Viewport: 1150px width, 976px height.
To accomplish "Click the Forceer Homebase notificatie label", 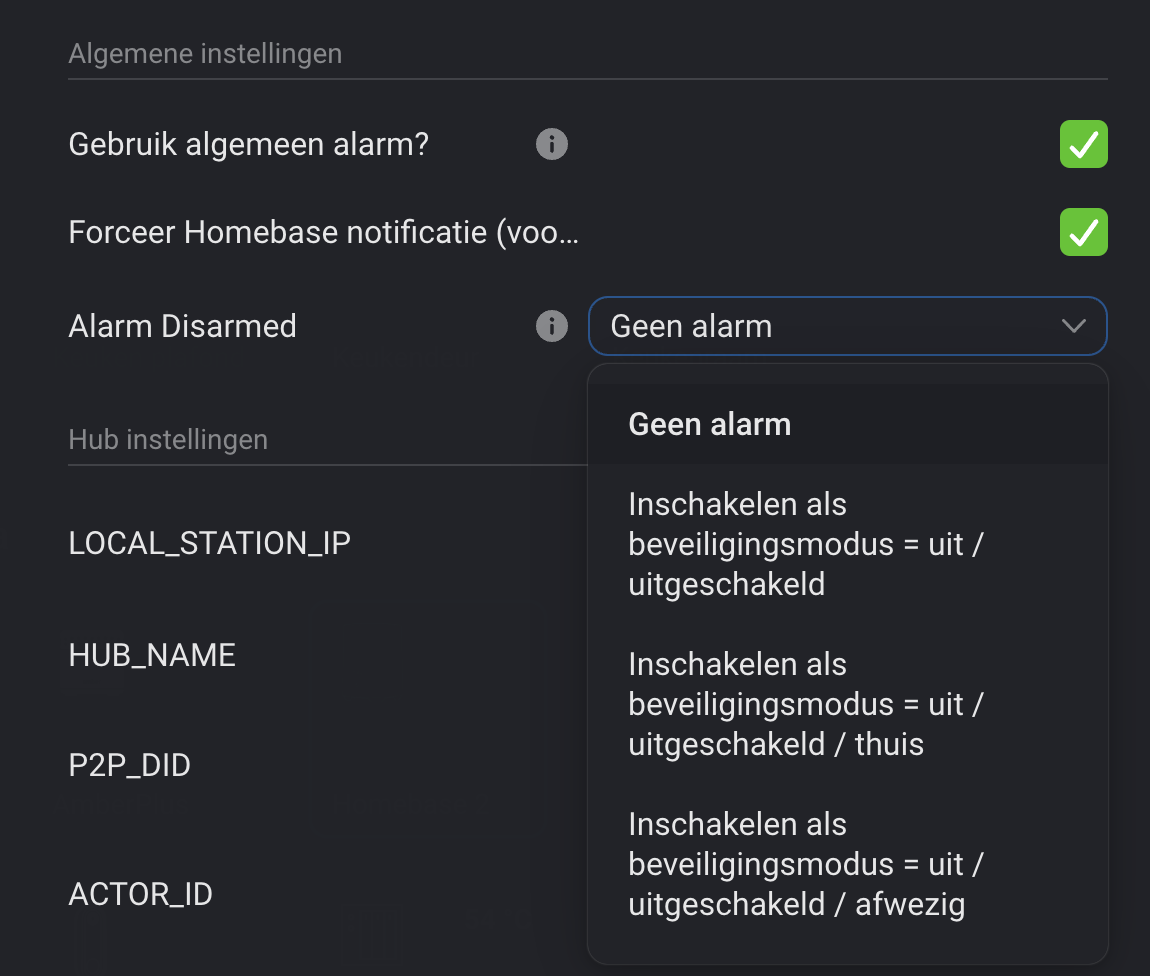I will 323,233.
